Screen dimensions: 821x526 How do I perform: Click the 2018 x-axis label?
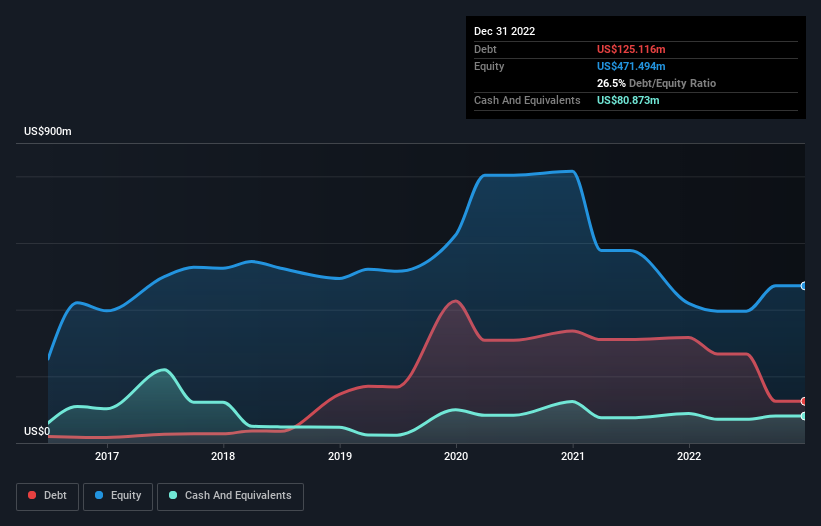coord(223,456)
